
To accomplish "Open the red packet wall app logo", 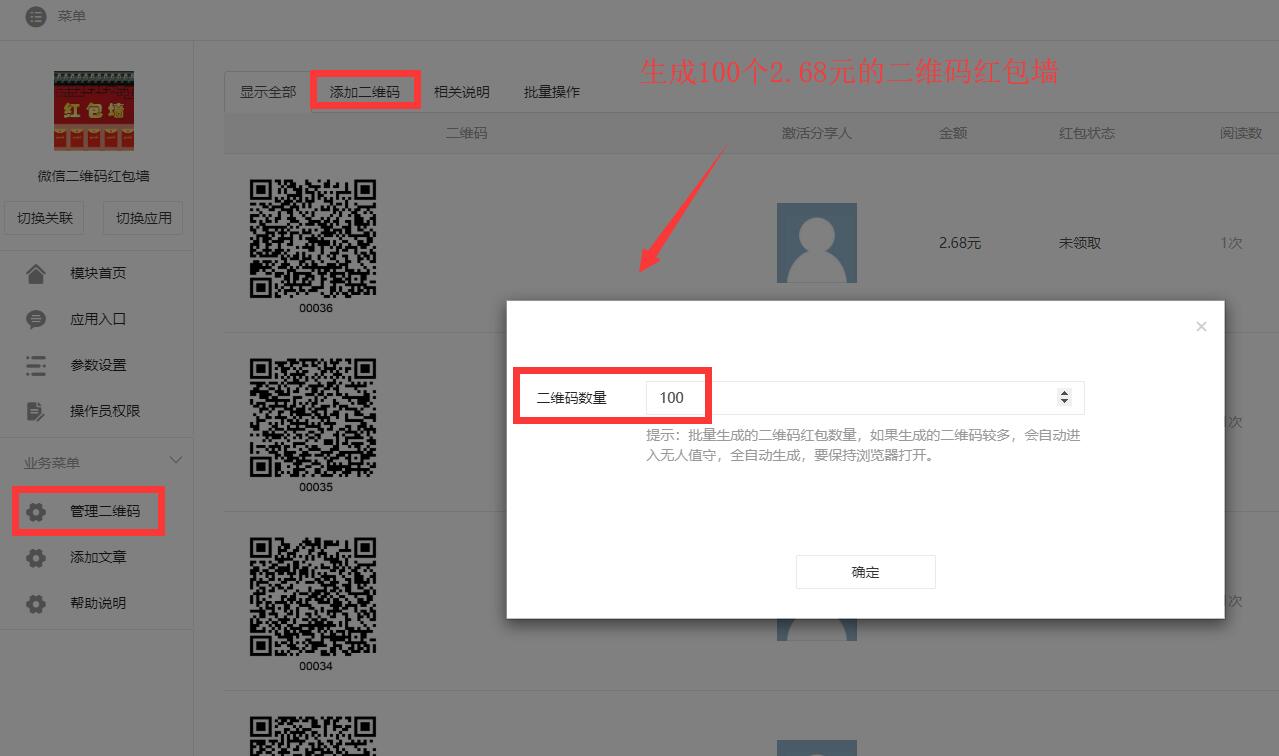I will 94,111.
